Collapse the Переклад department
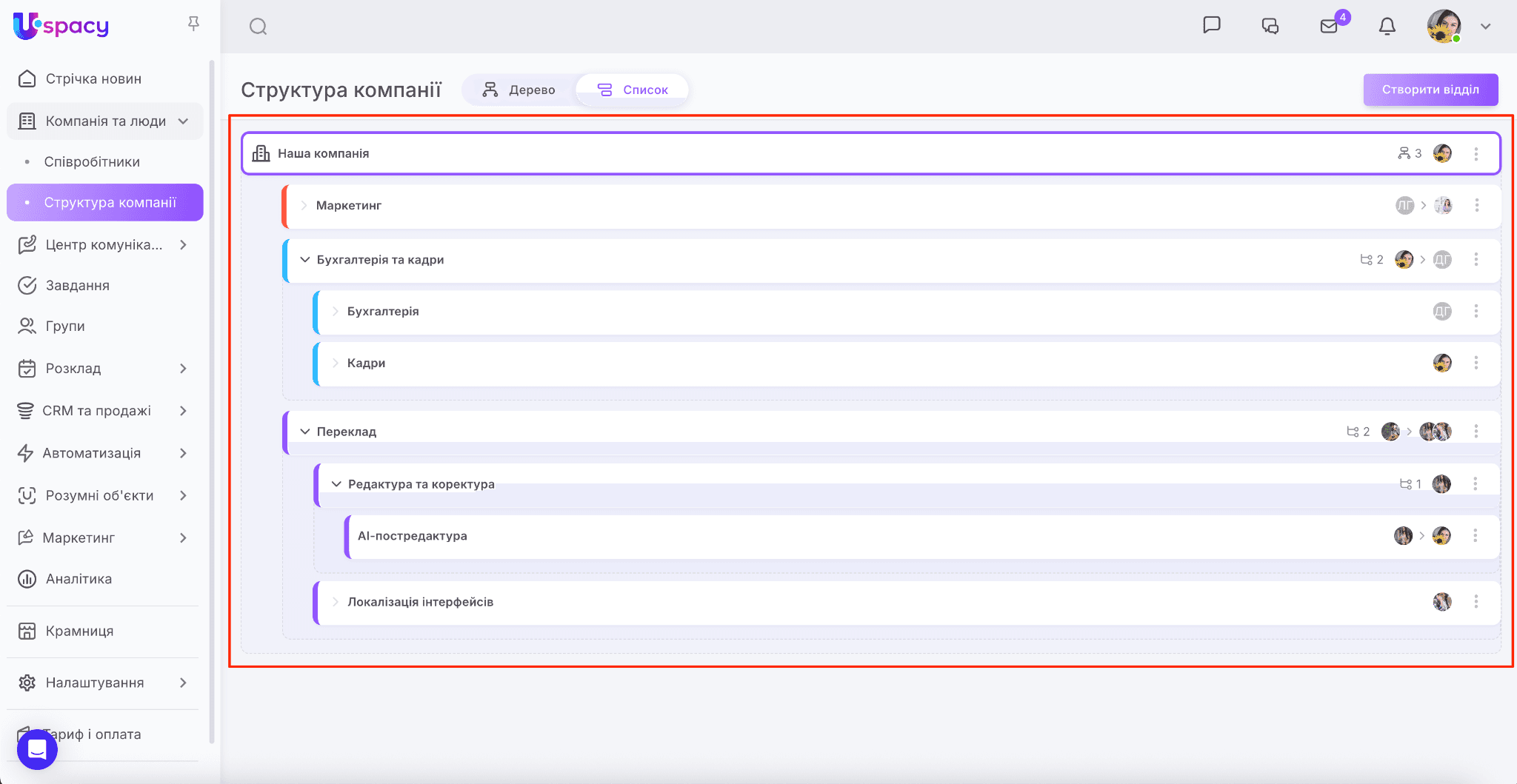Image resolution: width=1517 pixels, height=784 pixels. 304,432
